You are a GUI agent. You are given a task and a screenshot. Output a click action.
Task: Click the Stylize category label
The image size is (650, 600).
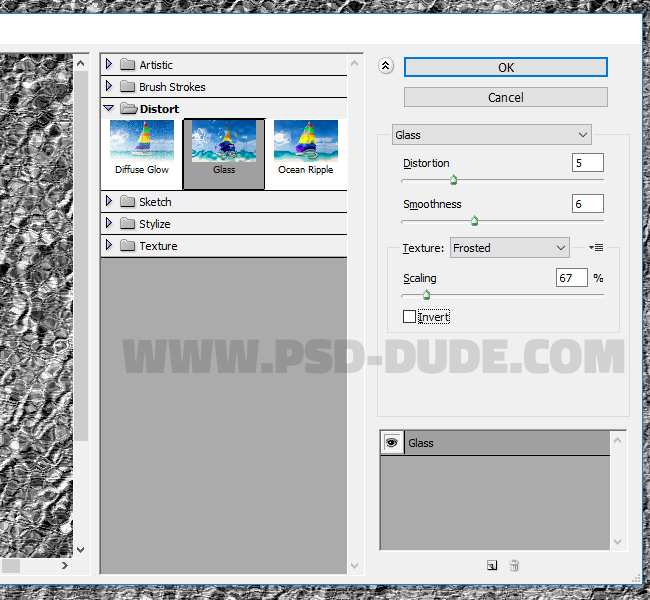[x=155, y=224]
